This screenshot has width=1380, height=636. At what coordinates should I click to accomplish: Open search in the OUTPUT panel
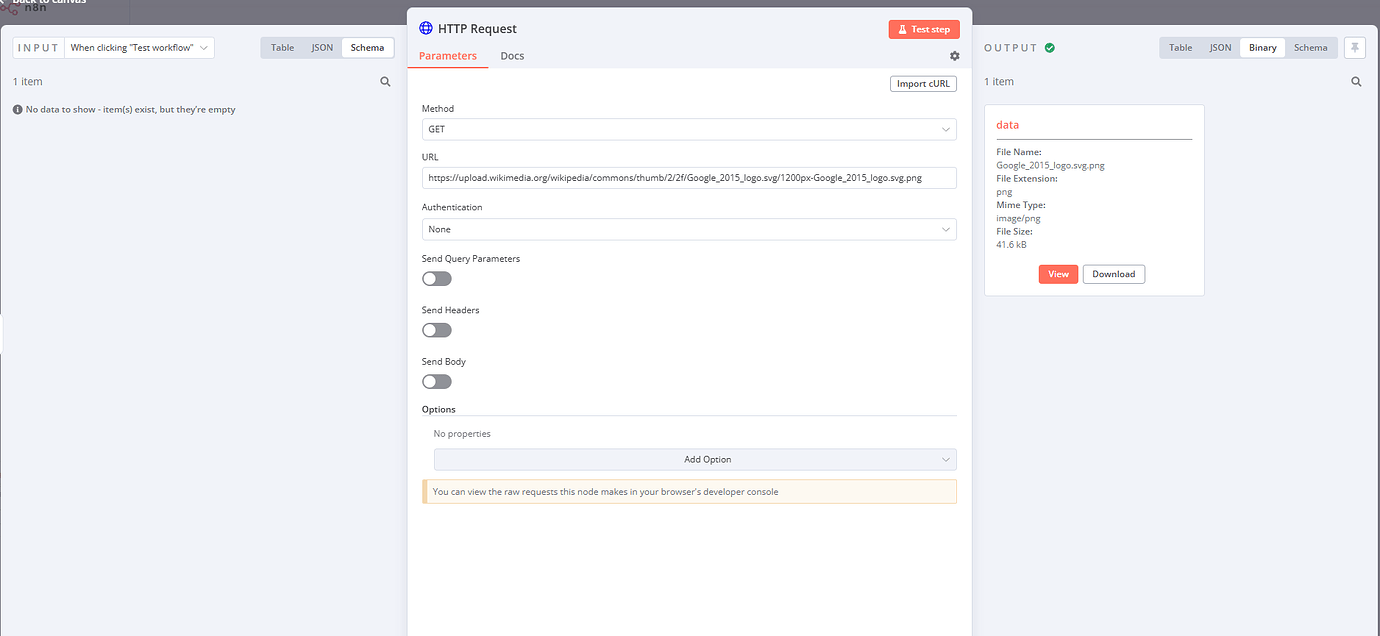tap(1356, 81)
